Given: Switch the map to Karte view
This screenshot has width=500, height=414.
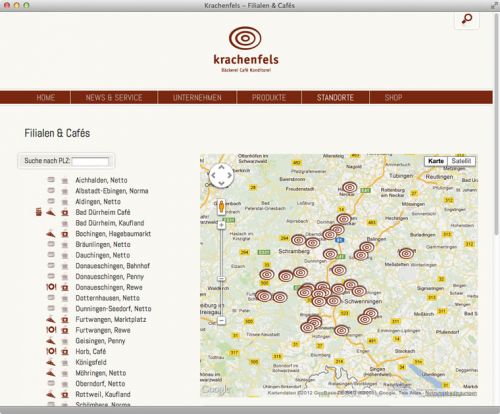Looking at the screenshot, I should [436, 161].
